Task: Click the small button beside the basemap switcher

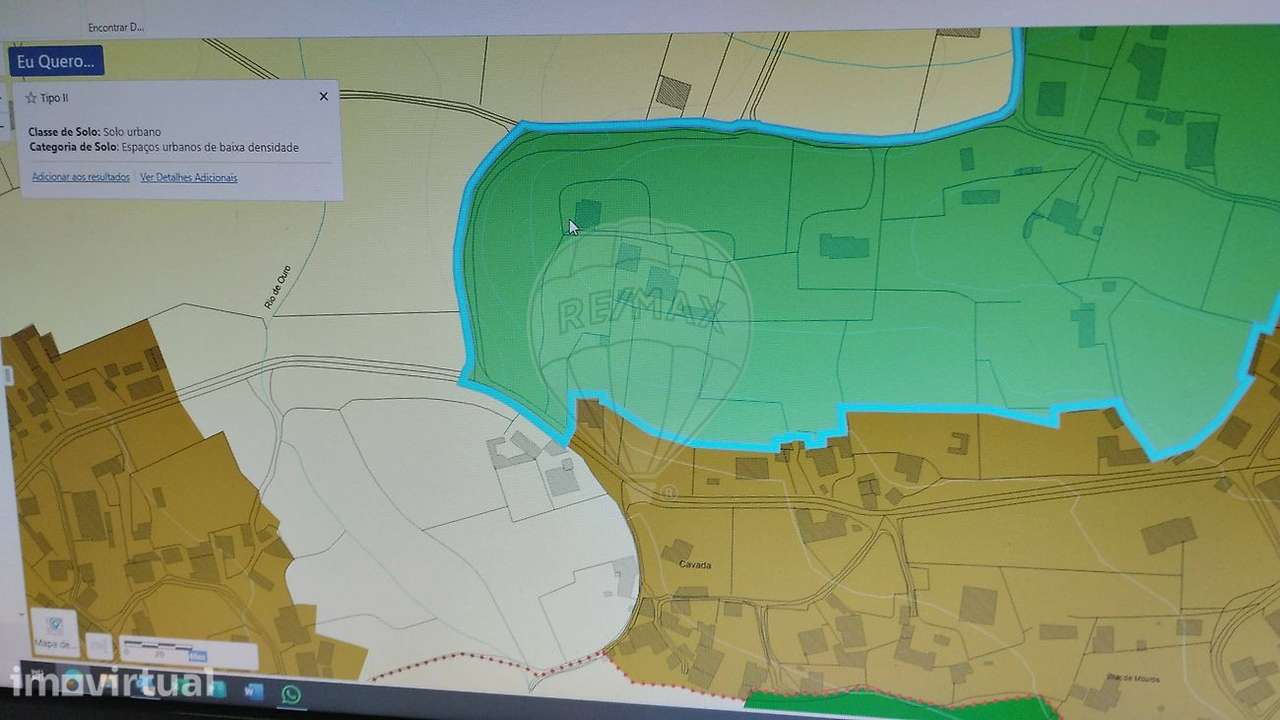Action: click(98, 644)
